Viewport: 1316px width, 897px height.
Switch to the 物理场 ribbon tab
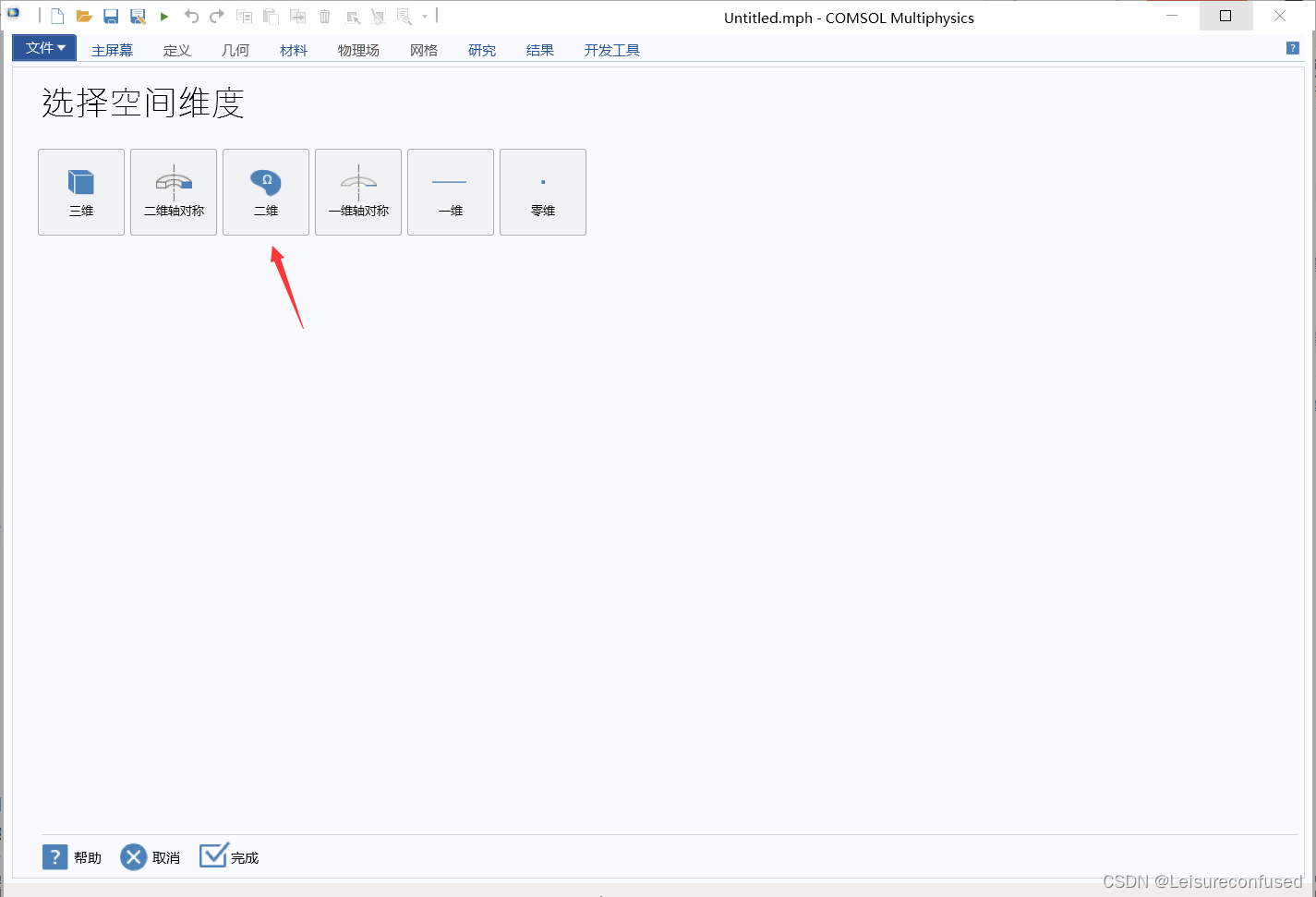coord(358,50)
